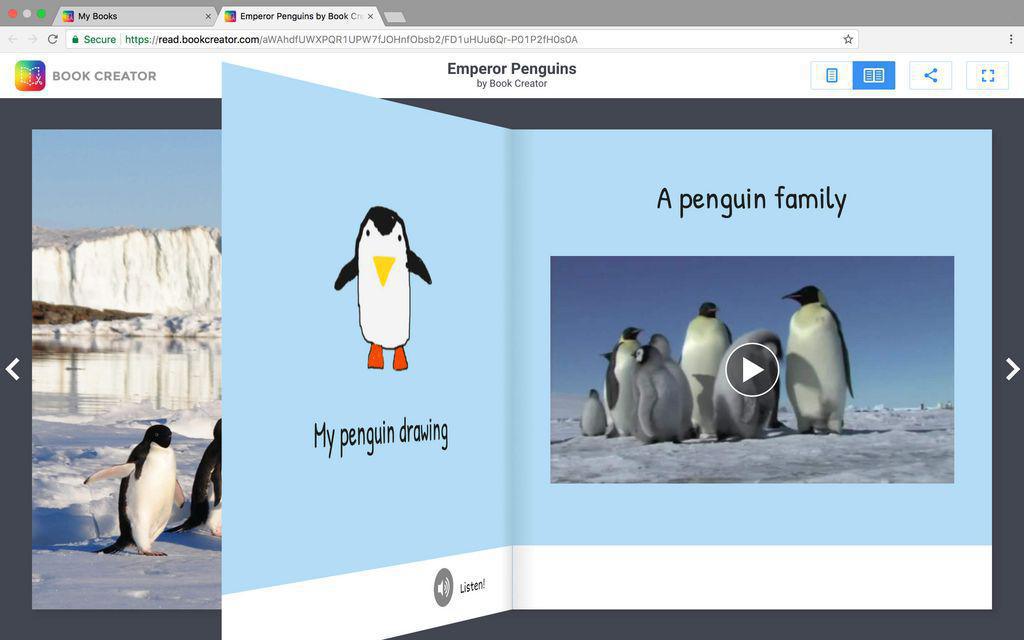Viewport: 1024px width, 640px height.
Task: Toggle fullscreen reading mode
Action: tap(988, 74)
